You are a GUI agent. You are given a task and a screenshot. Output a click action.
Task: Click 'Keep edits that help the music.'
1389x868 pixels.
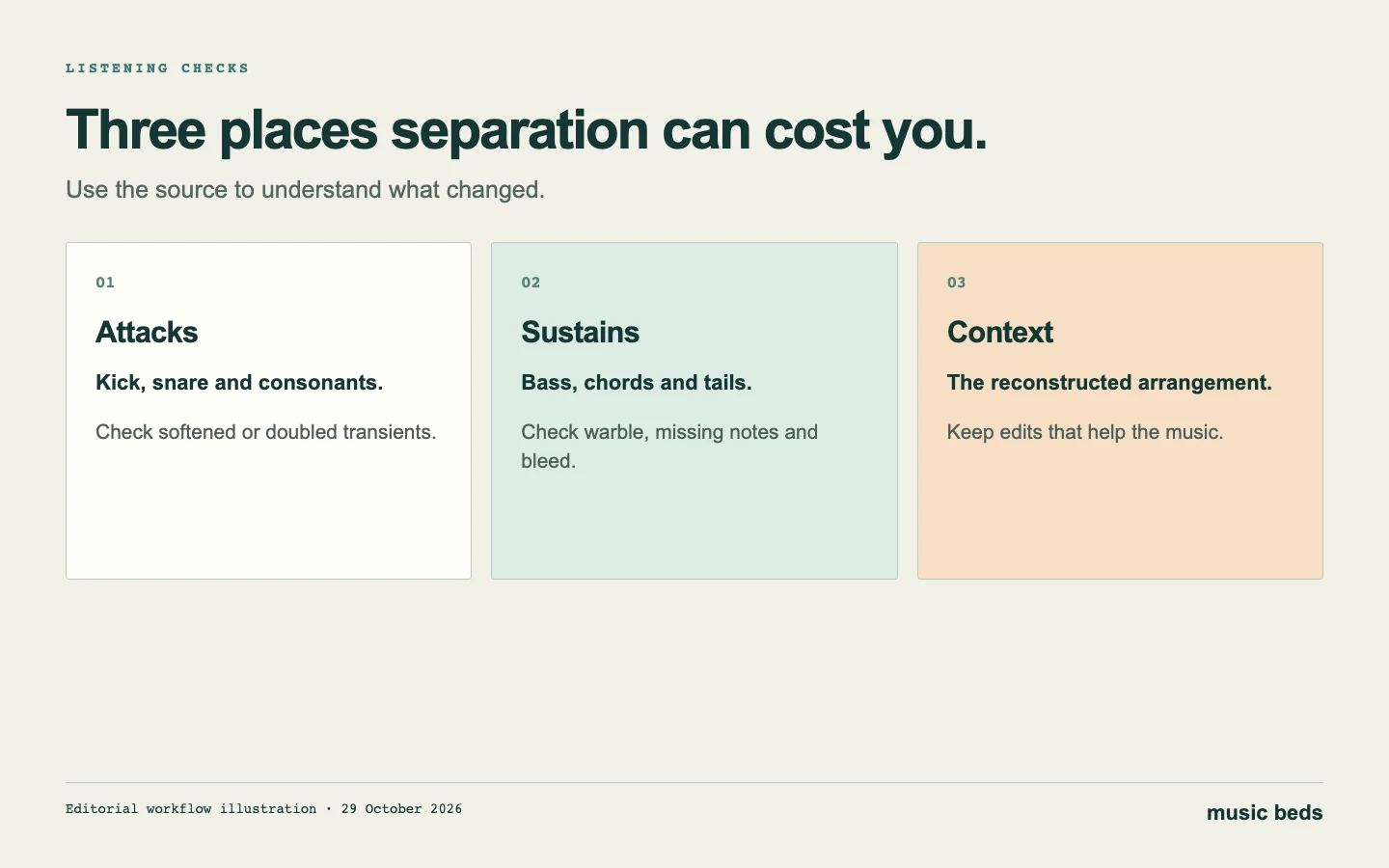[1085, 432]
